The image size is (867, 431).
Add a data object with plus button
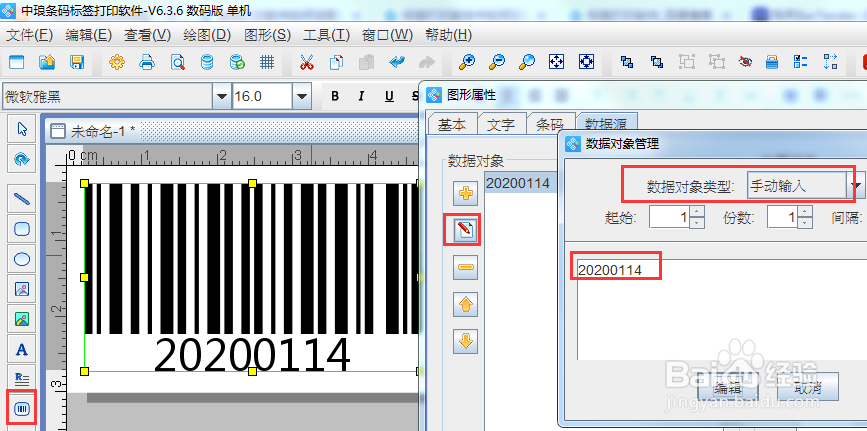pos(466,194)
